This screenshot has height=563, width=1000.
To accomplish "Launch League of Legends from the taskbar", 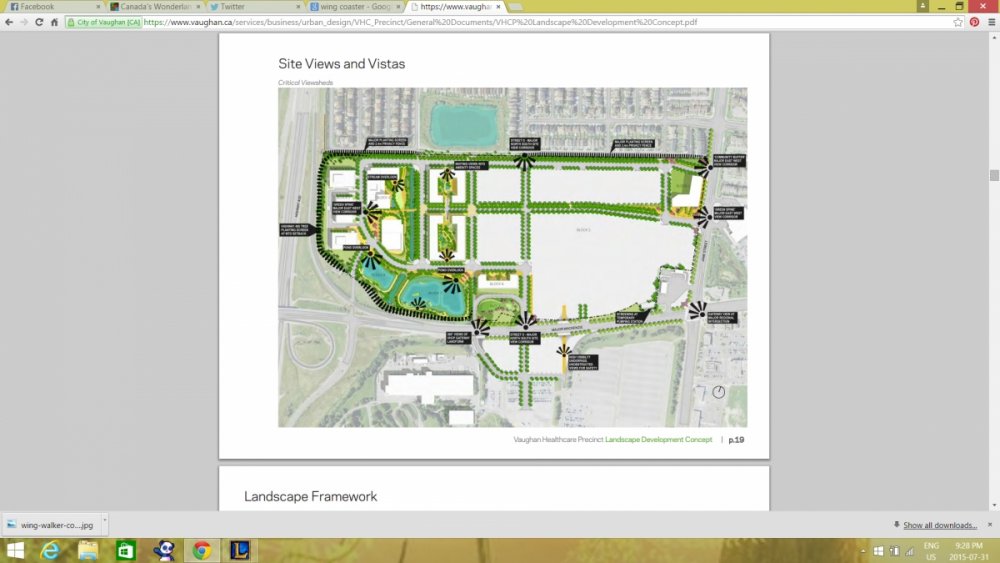I will point(239,550).
